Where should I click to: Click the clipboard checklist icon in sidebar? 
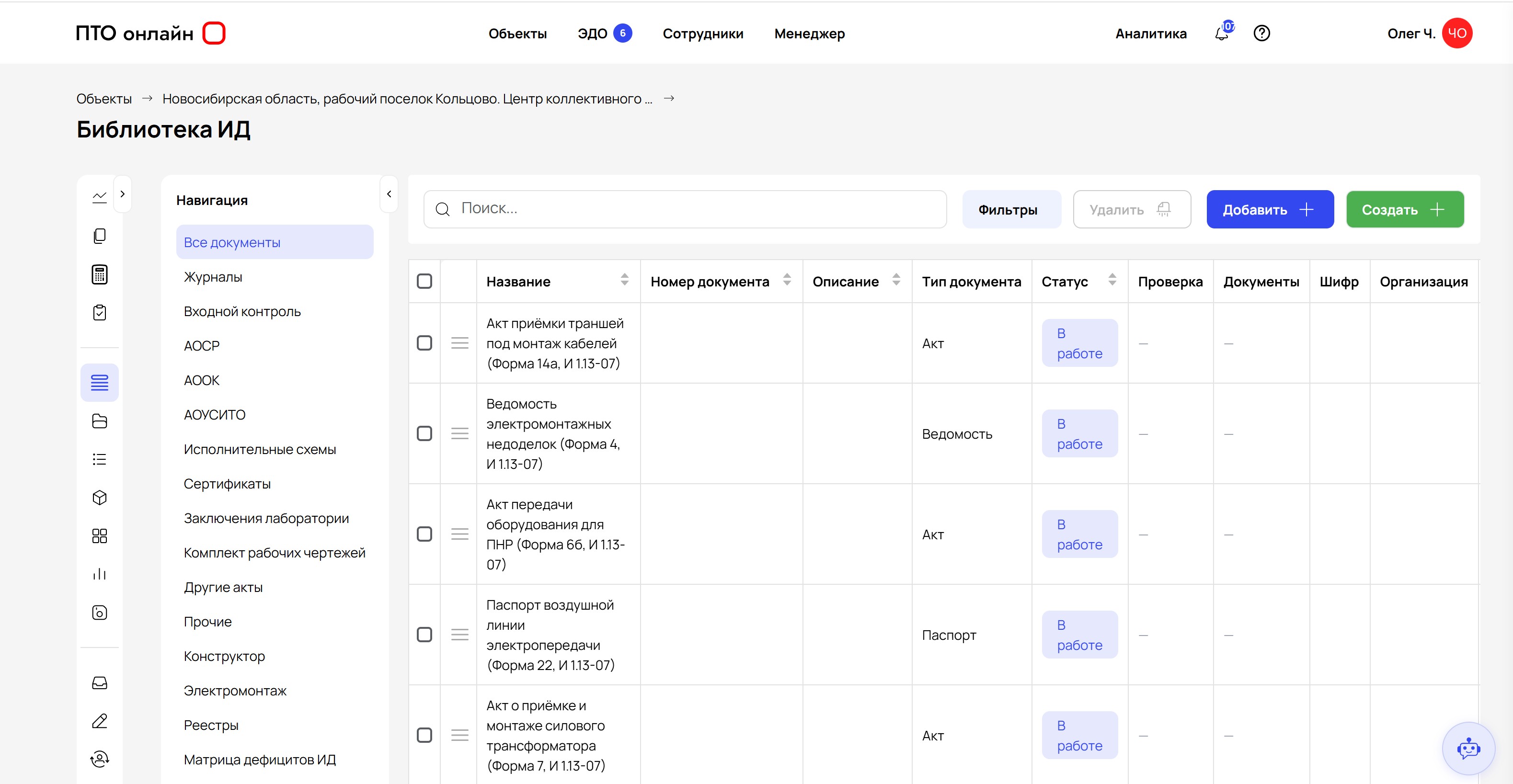(x=99, y=312)
